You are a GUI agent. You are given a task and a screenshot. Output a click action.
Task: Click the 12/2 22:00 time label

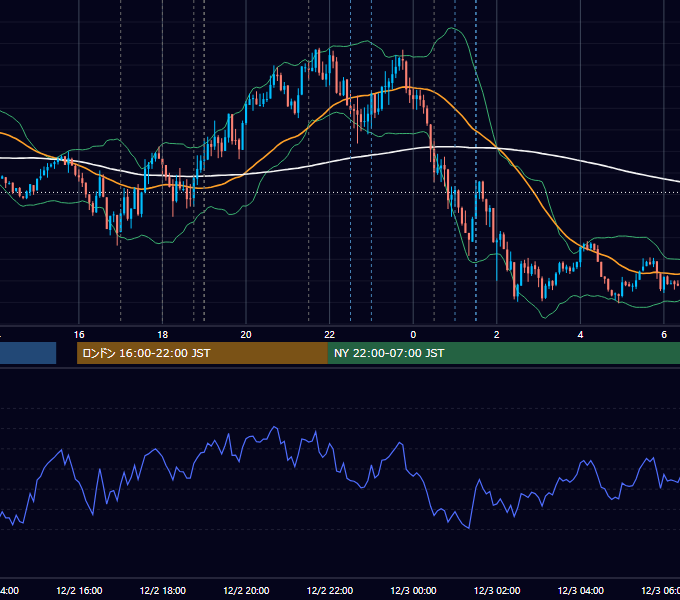(x=330, y=590)
